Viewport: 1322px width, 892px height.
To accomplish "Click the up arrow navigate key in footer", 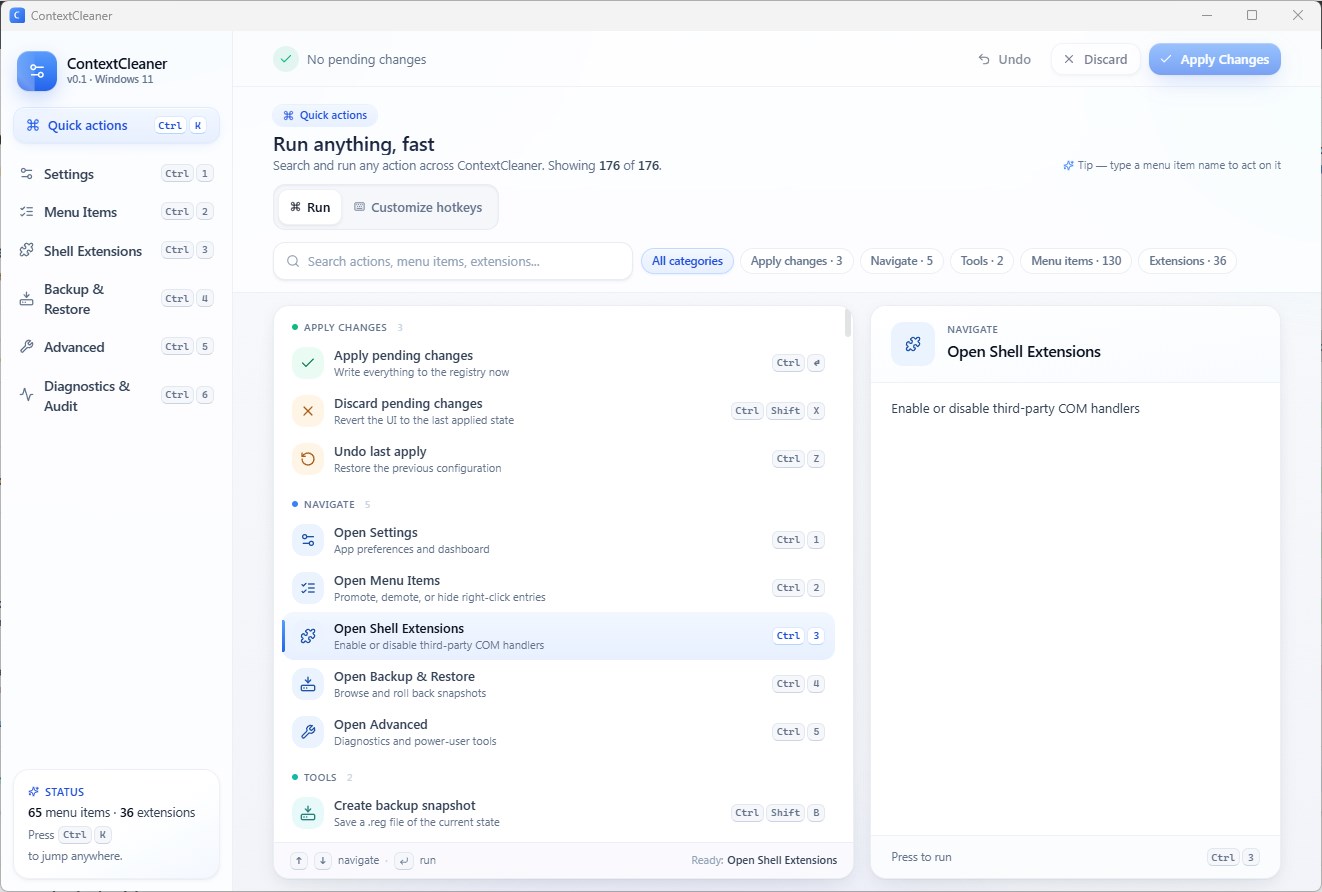I will pyautogui.click(x=299, y=860).
